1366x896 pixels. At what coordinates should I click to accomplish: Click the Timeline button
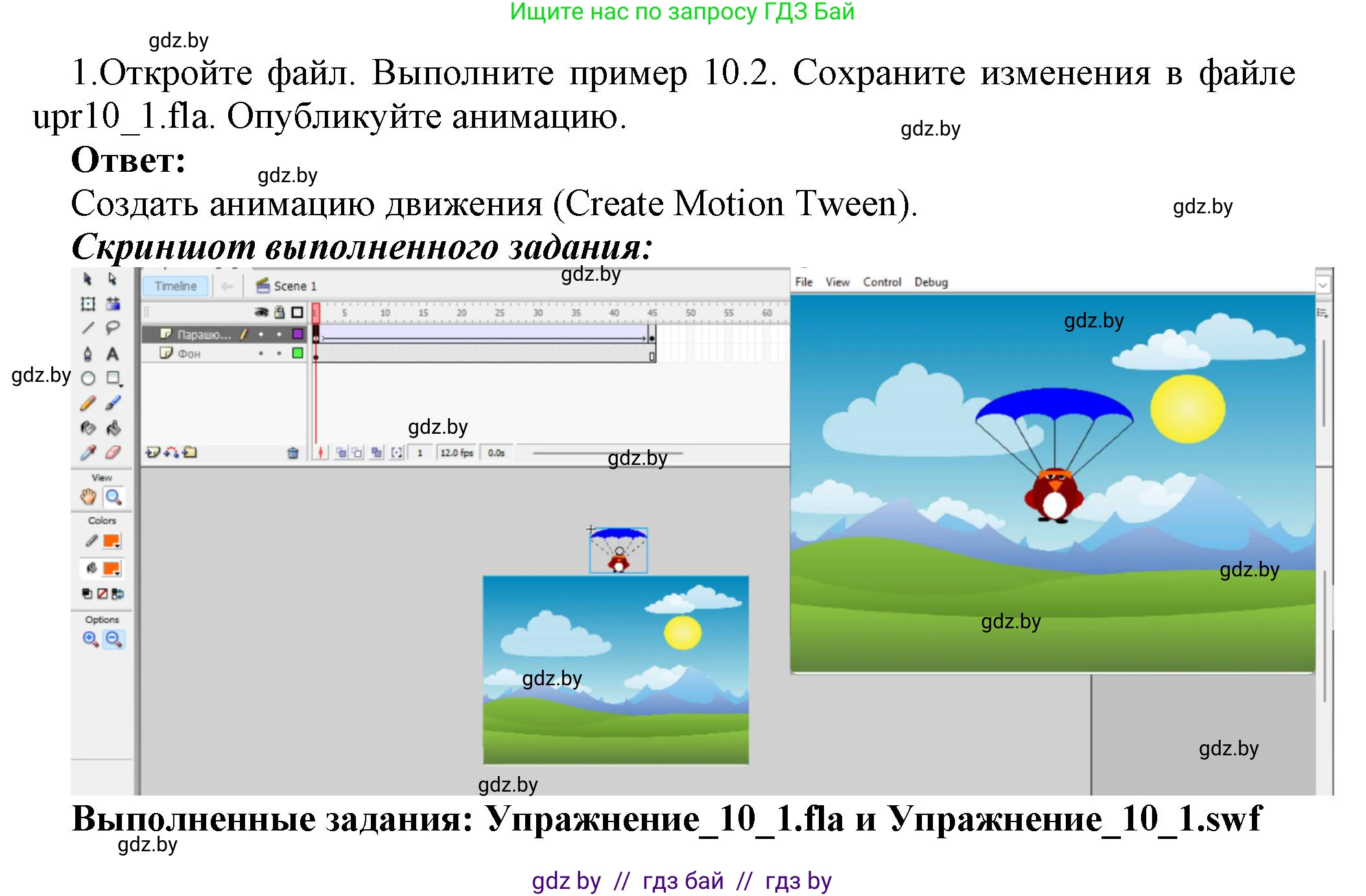[175, 286]
